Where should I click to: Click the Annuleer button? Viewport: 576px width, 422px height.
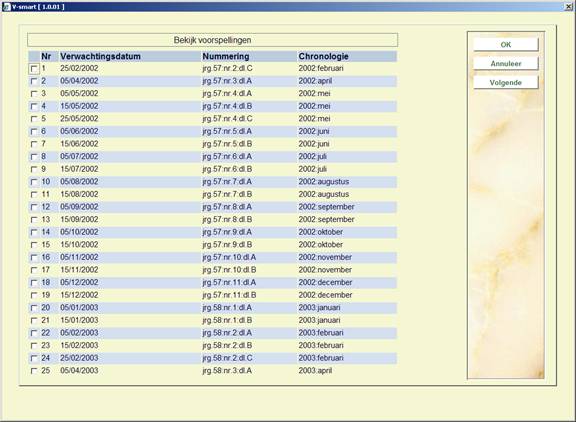pos(506,64)
